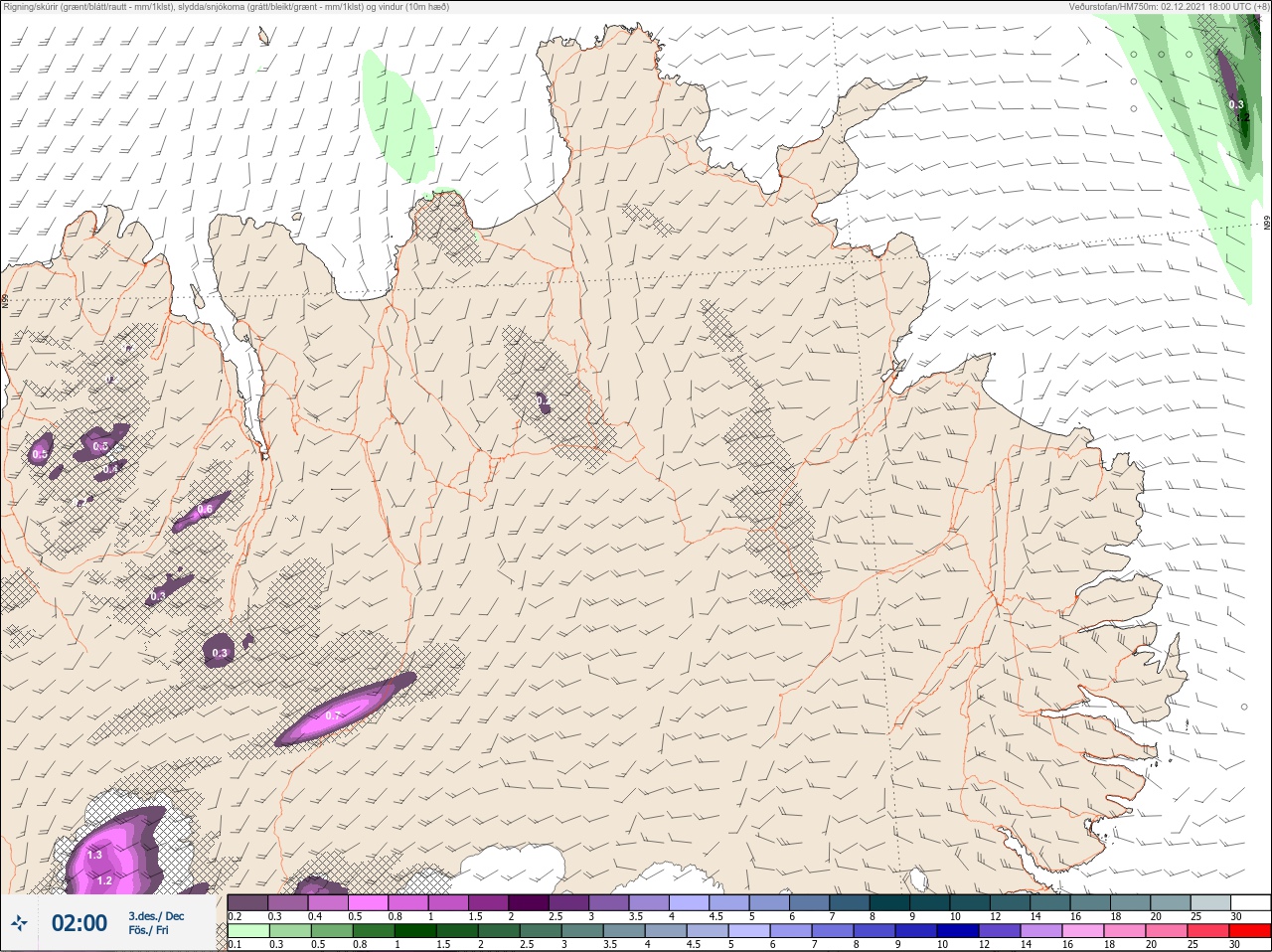Pick the white 30 swatch in upper legend row
This screenshot has height=952, width=1272.
tap(1250, 902)
